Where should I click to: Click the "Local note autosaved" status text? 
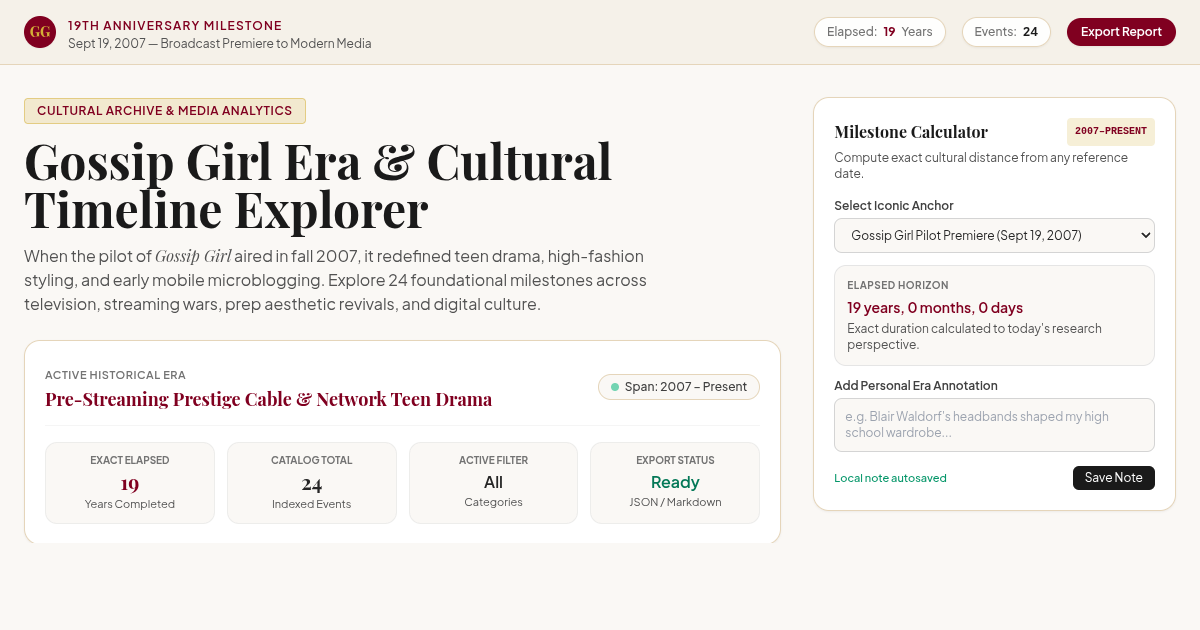890,478
